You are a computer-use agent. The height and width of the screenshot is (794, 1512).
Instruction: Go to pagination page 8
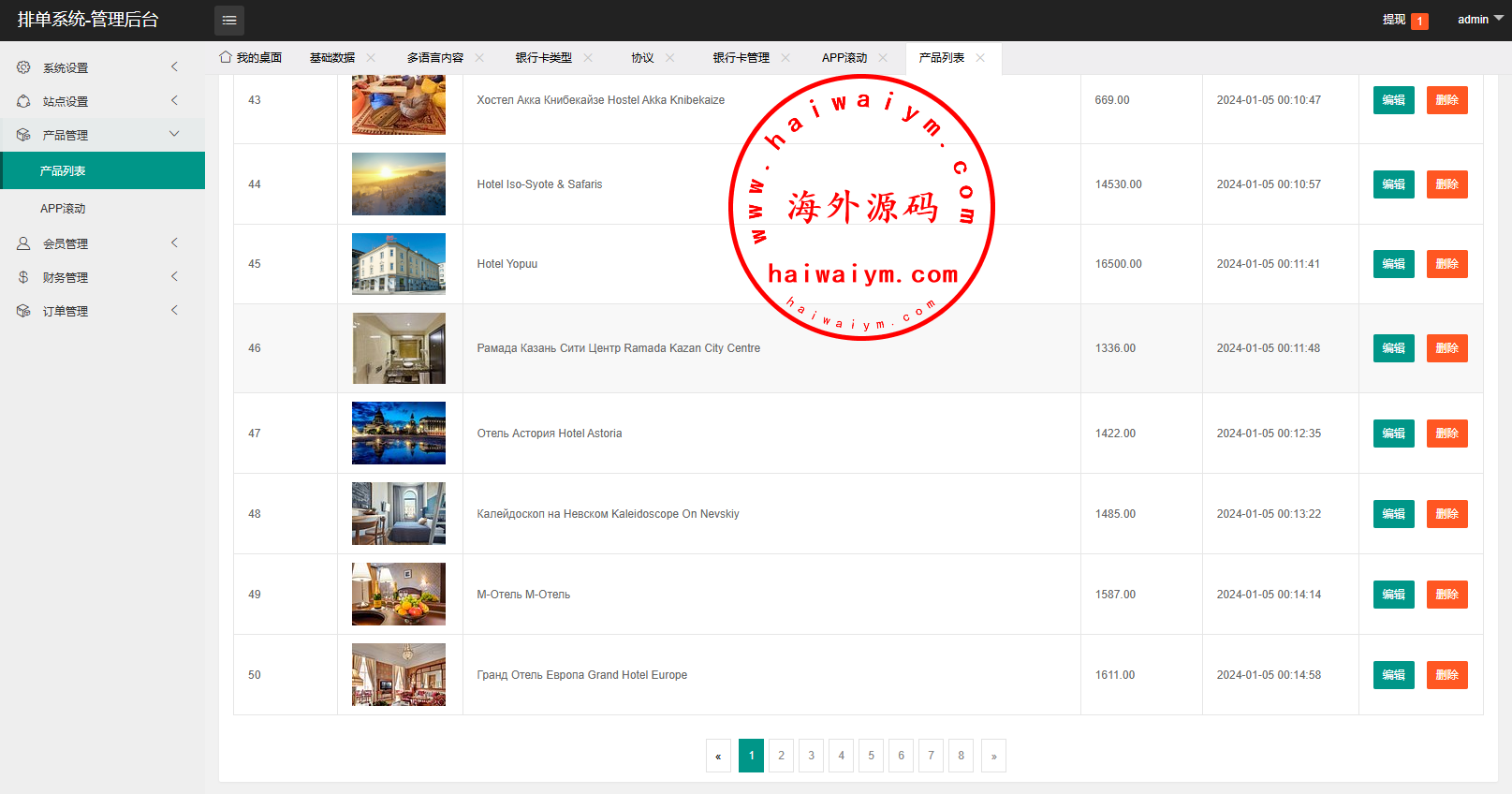click(962, 756)
